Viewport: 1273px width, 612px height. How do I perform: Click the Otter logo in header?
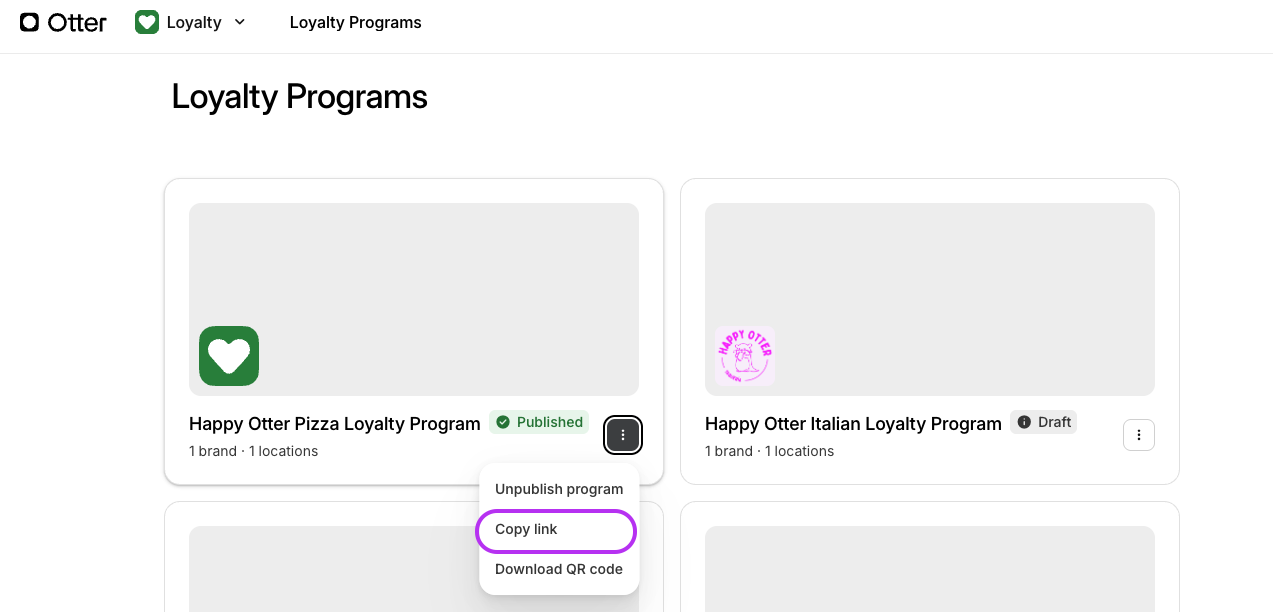(63, 22)
